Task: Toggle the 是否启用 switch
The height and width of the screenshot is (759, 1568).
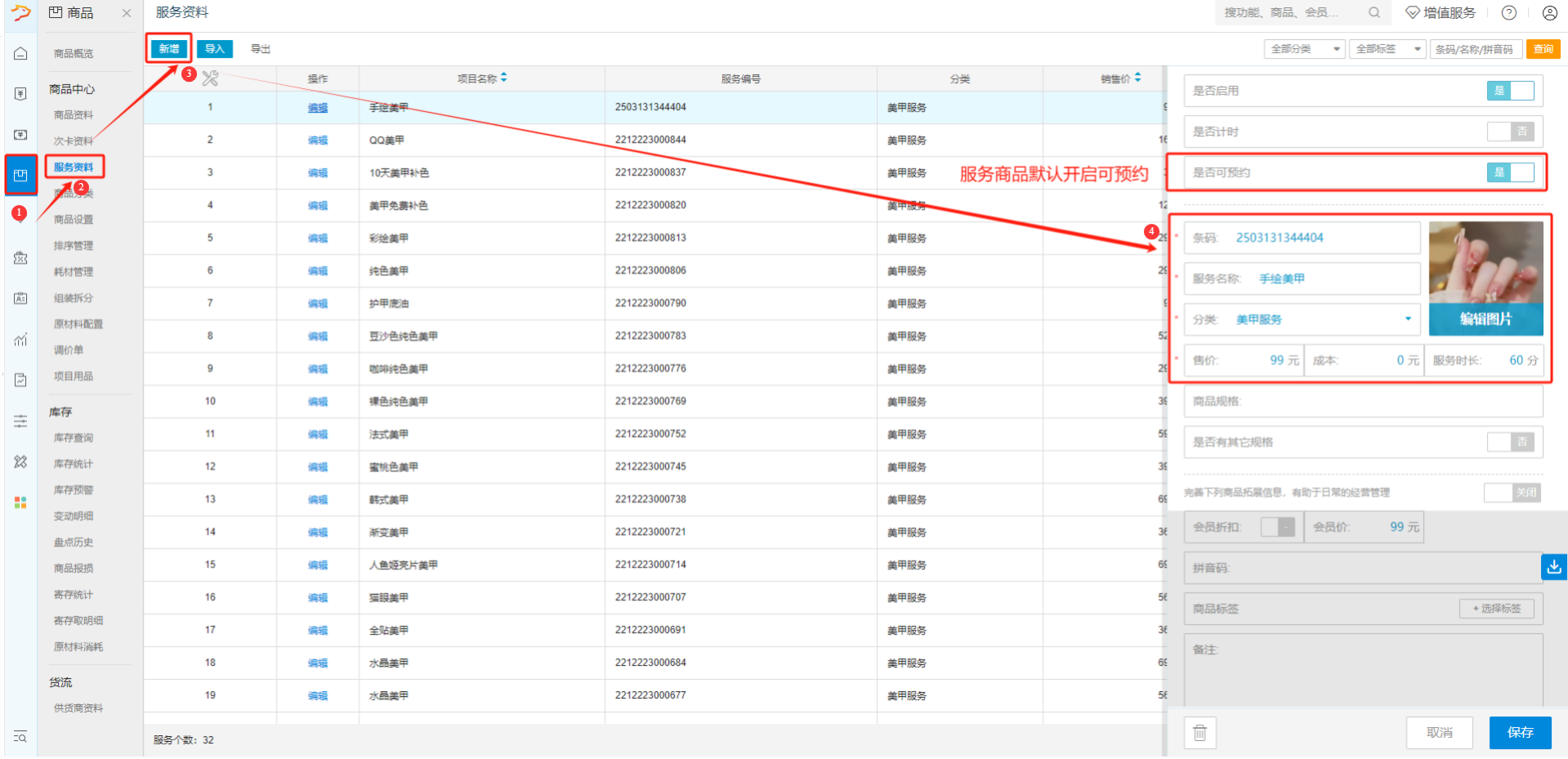Action: pos(1510,91)
